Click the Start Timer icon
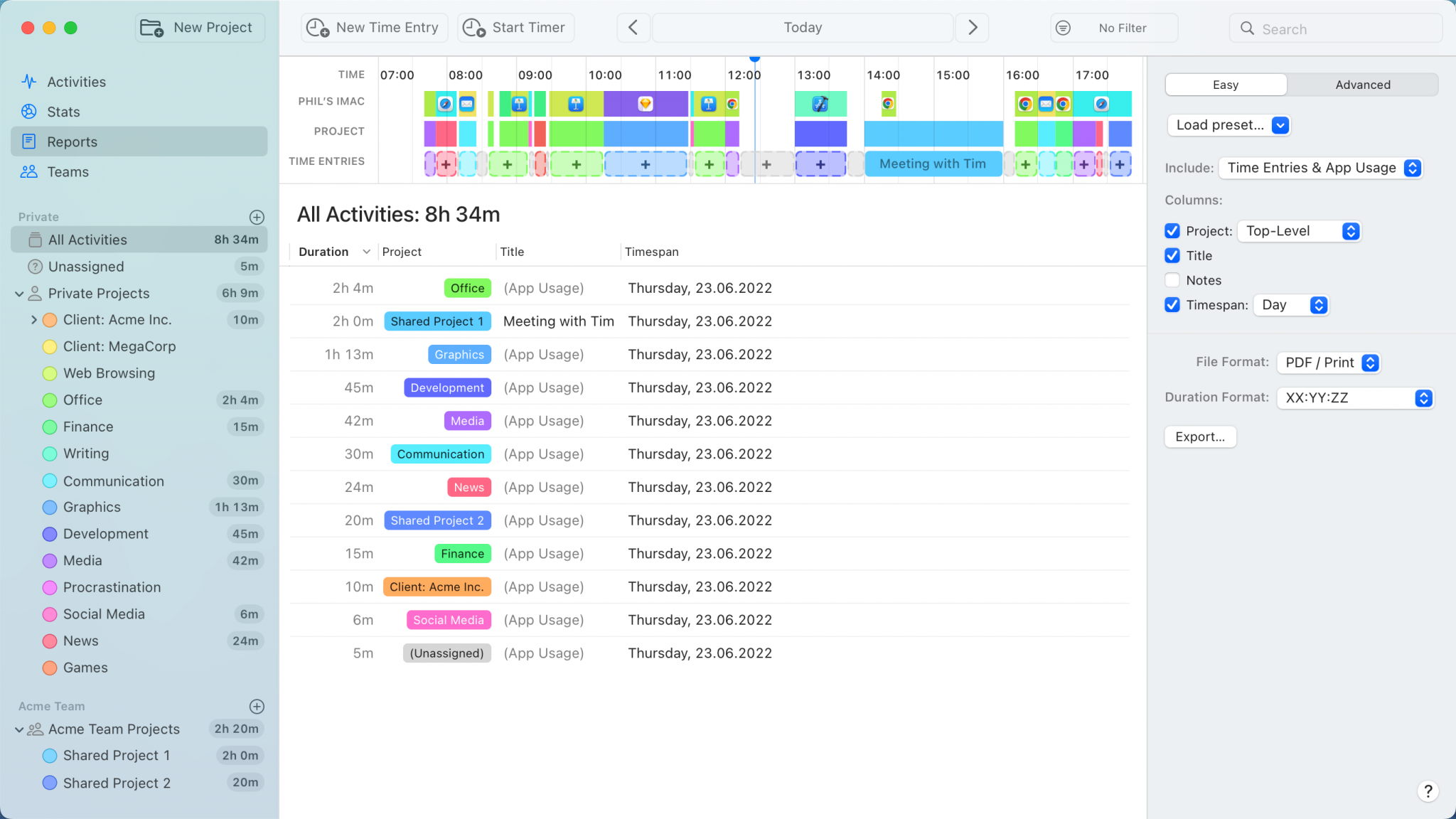The height and width of the screenshot is (819, 1456). click(x=473, y=28)
